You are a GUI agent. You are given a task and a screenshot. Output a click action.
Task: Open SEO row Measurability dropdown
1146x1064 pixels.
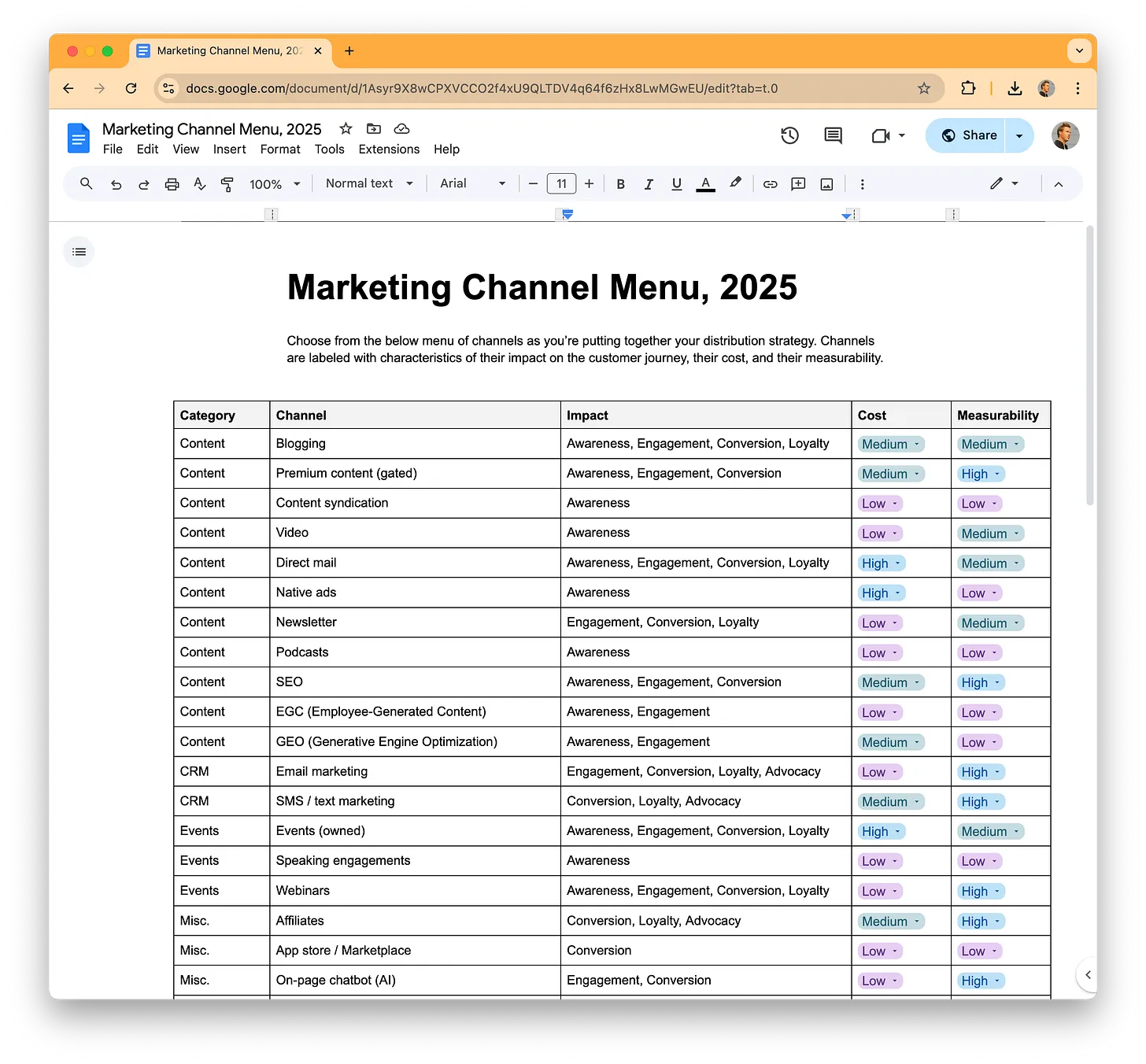coord(981,683)
